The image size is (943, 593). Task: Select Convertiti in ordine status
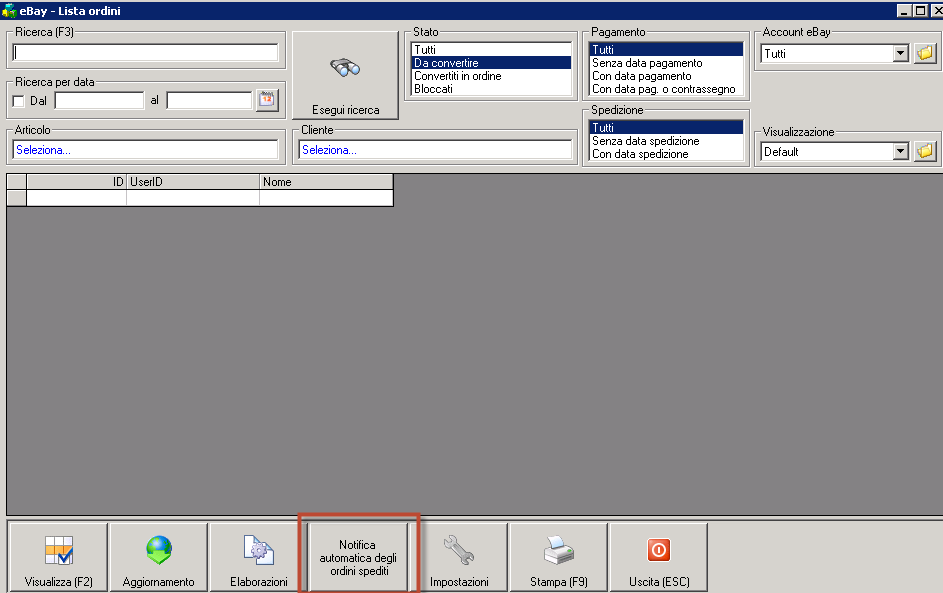pyautogui.click(x=491, y=76)
